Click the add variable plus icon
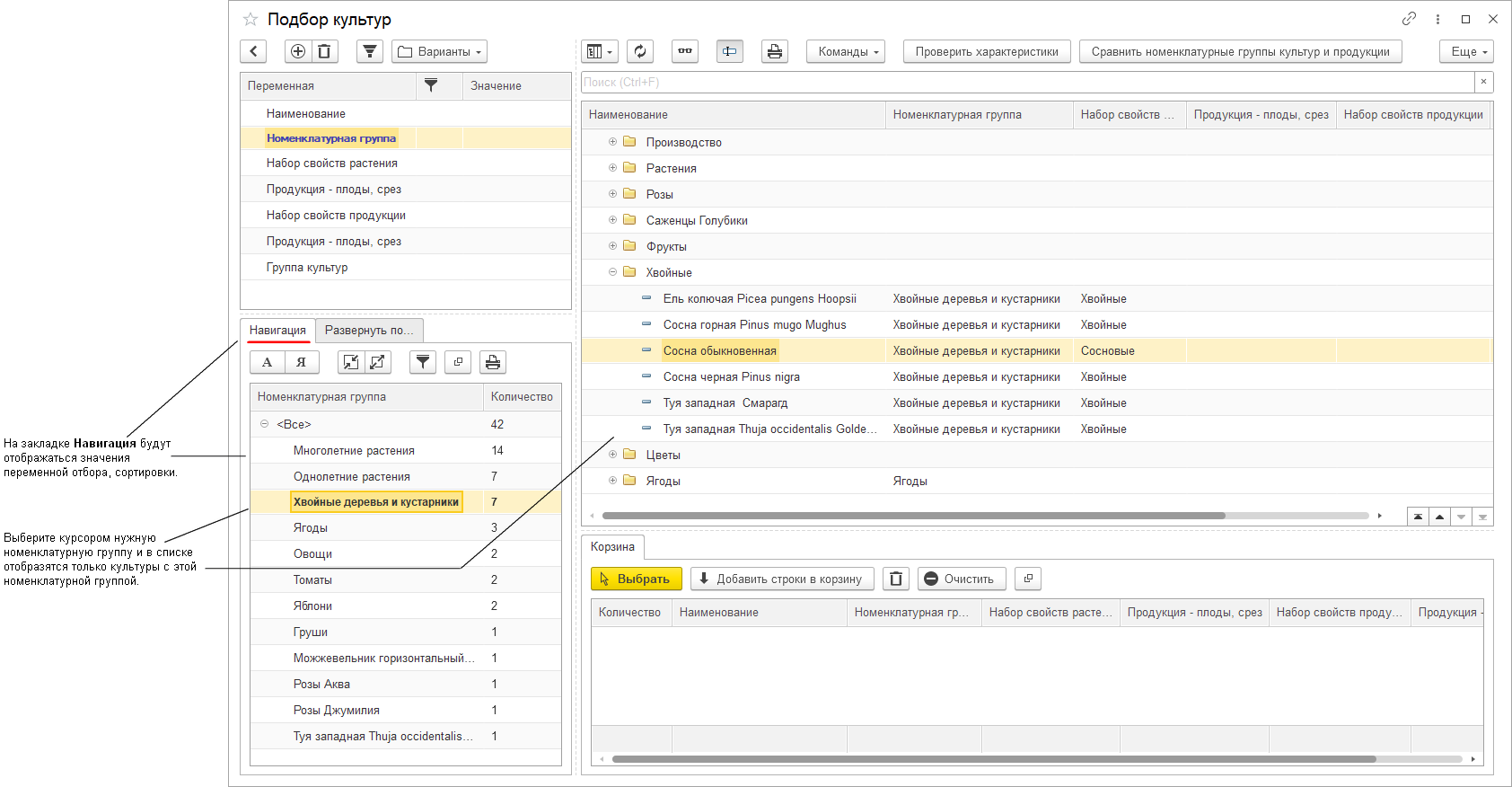This screenshot has height=787, width=1512. tap(298, 51)
